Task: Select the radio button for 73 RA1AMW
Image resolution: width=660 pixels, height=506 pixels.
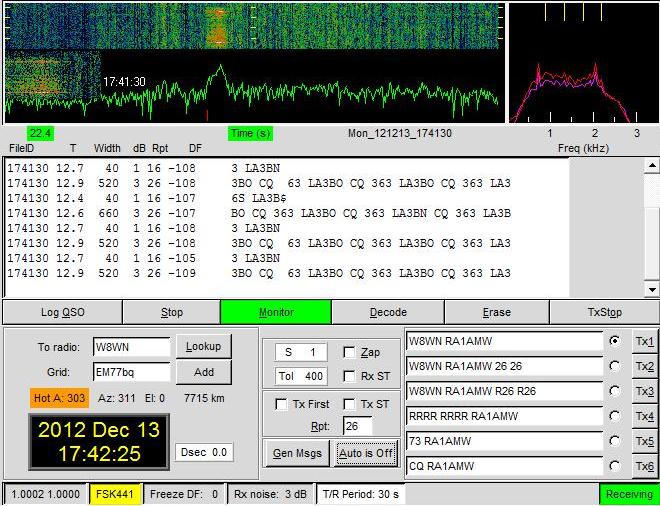Action: tap(615, 441)
